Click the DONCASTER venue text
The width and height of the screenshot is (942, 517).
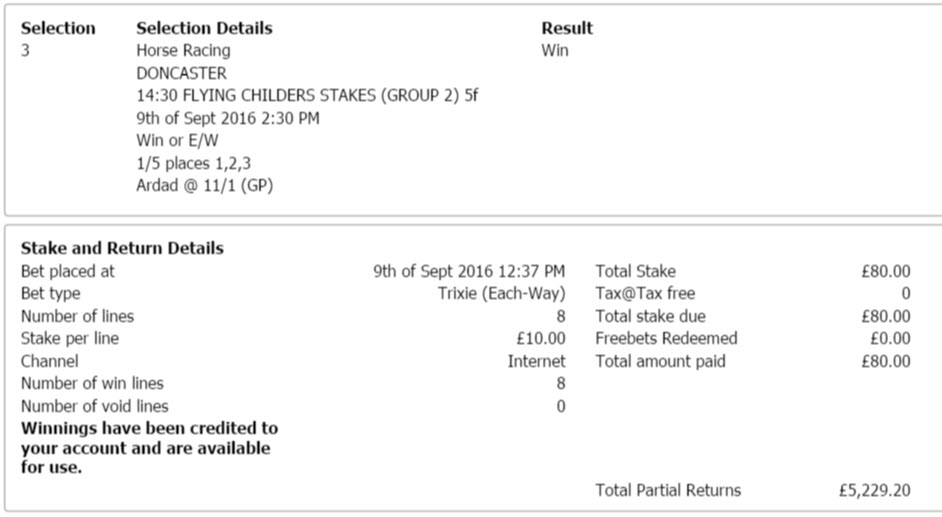(x=181, y=73)
